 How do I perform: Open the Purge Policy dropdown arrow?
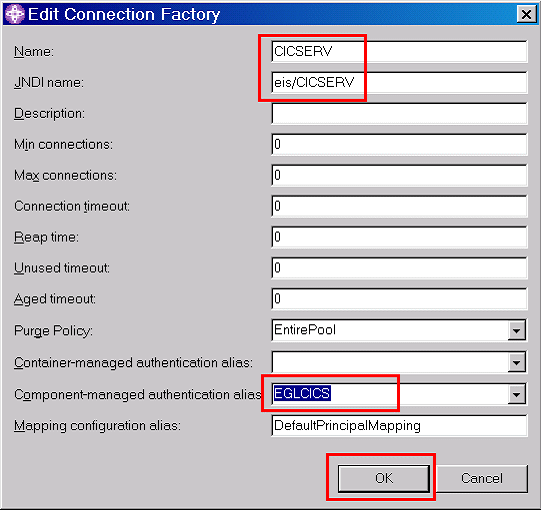[516, 330]
